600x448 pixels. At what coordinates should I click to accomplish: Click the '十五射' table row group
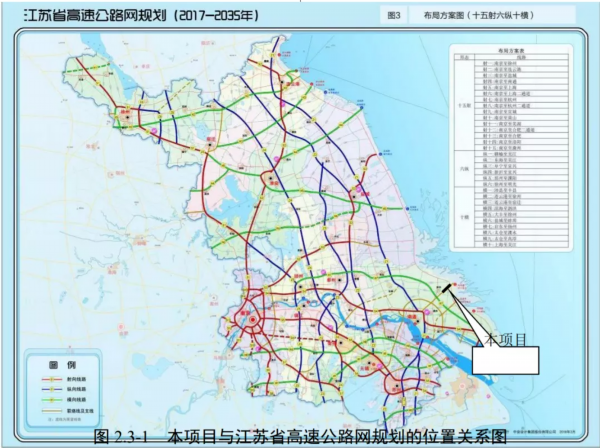(x=463, y=103)
